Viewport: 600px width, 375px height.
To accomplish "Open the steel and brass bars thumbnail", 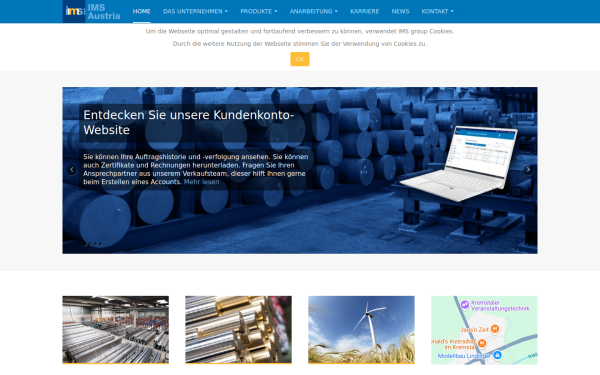I will coord(238,329).
